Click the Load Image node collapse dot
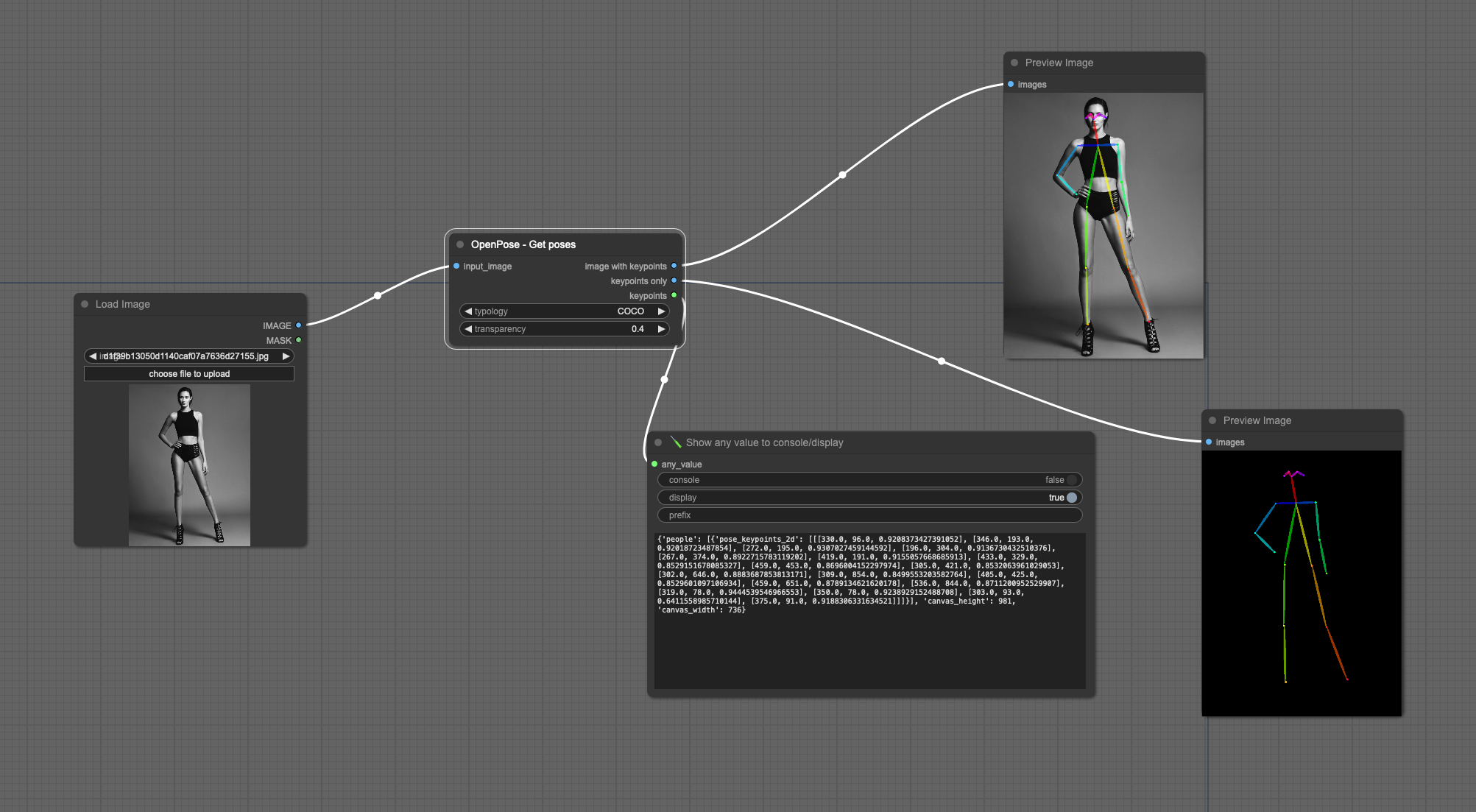Screen dimensions: 1476x812 click(85, 304)
